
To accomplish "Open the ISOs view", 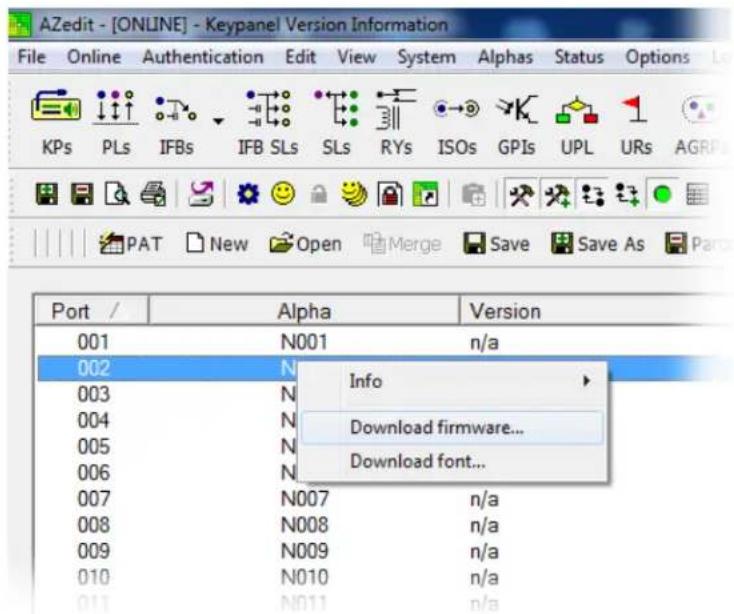I will 456,123.
